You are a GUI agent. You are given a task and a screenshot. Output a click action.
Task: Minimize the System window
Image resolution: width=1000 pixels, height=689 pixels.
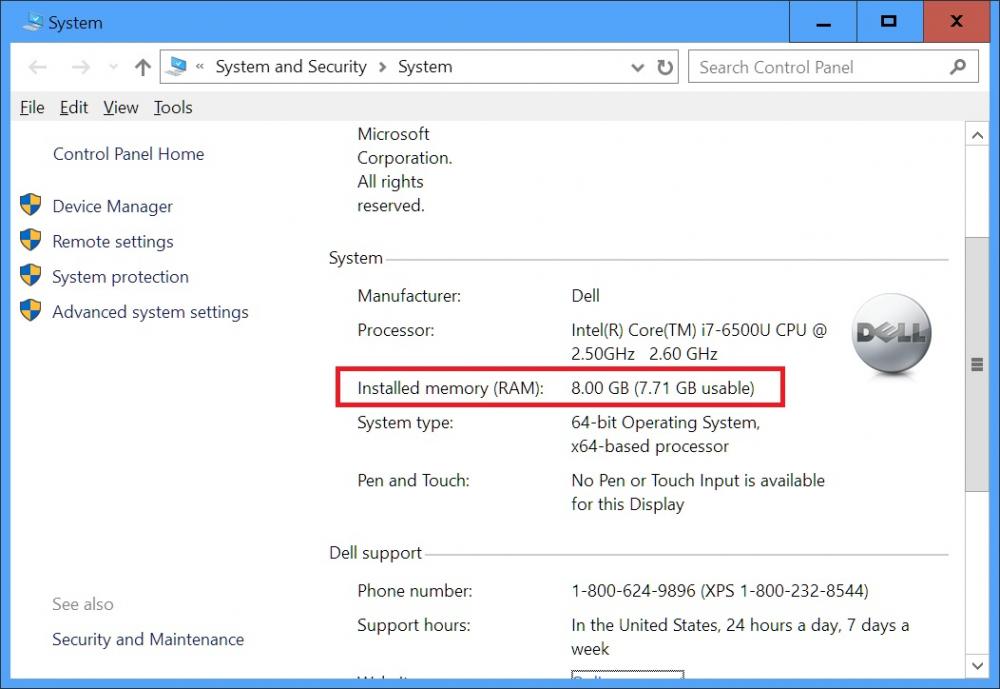click(823, 22)
